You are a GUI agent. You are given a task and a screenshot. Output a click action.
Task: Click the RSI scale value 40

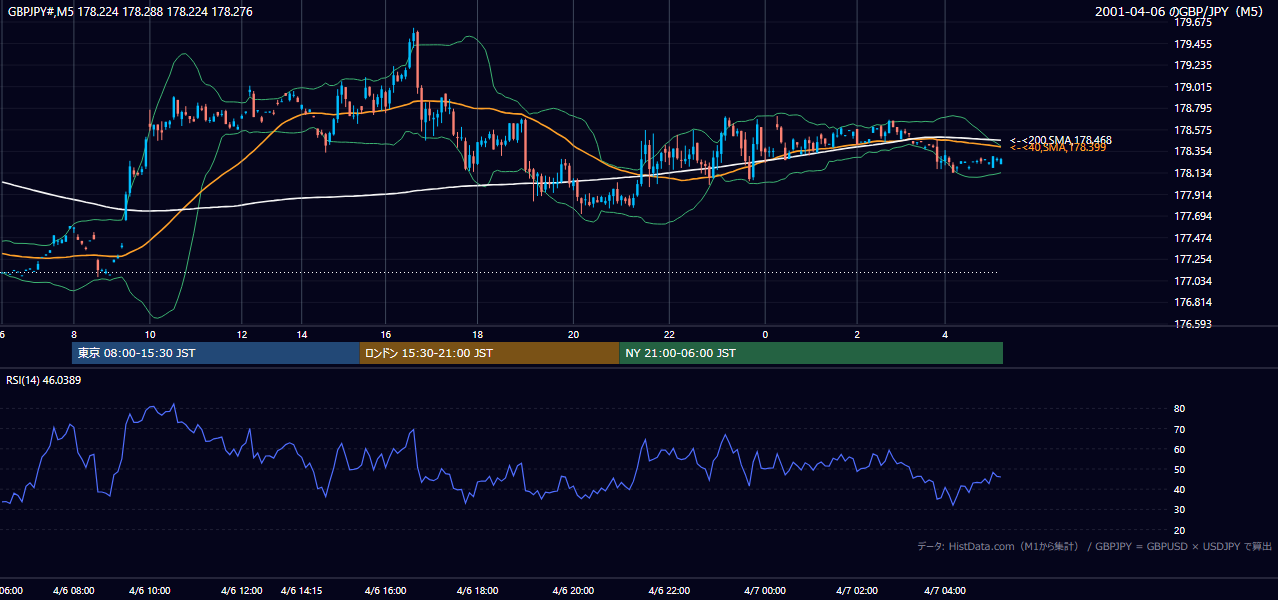[1180, 489]
